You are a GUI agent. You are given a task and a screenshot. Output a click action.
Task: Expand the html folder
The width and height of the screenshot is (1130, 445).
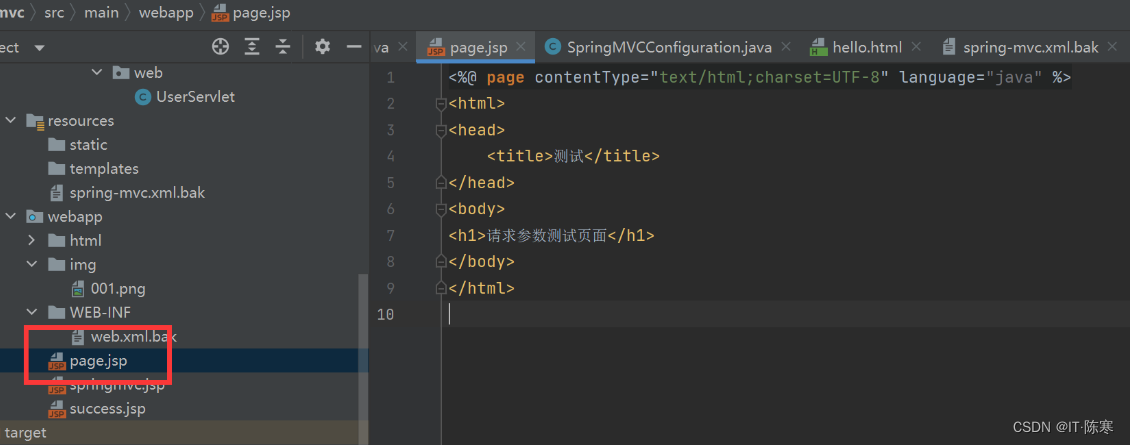(32, 240)
